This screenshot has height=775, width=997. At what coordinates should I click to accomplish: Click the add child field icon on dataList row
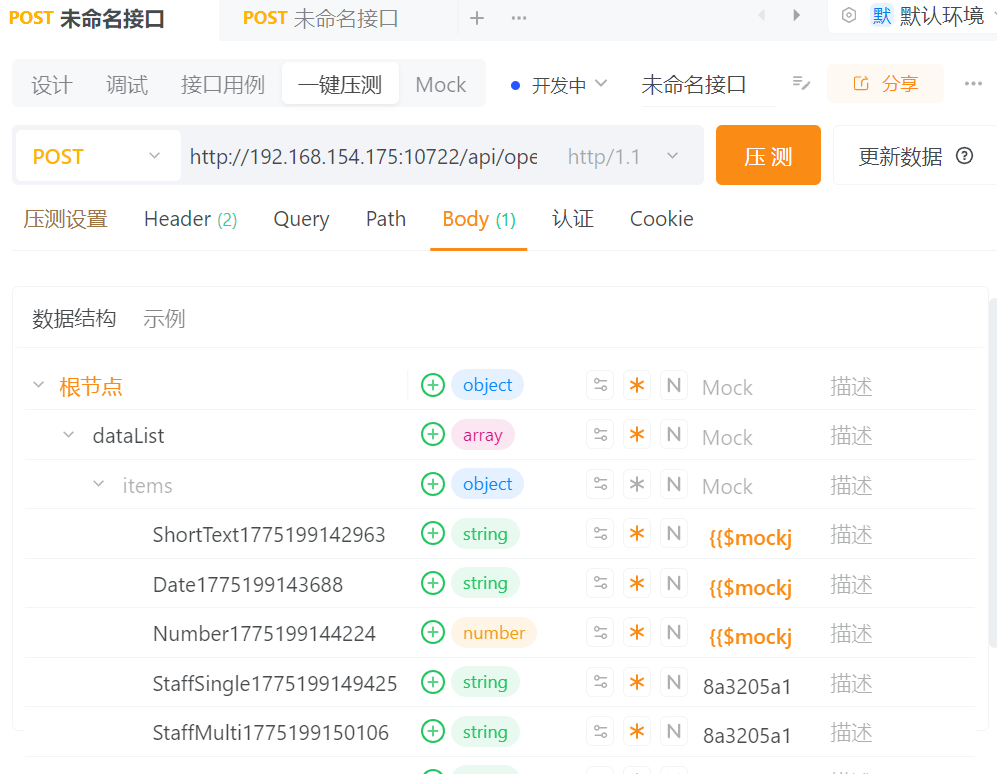tap(433, 434)
